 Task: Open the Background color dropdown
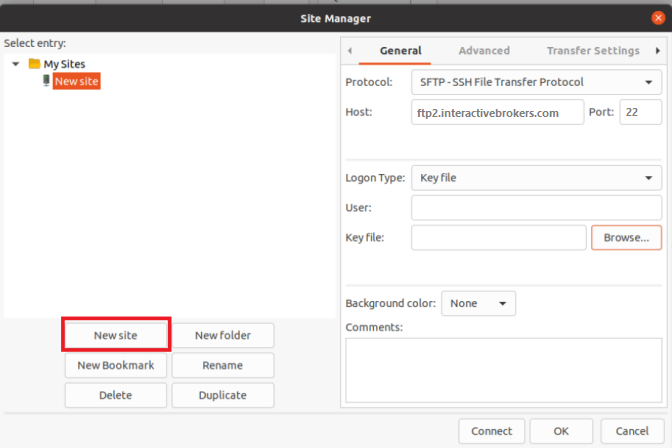click(478, 304)
